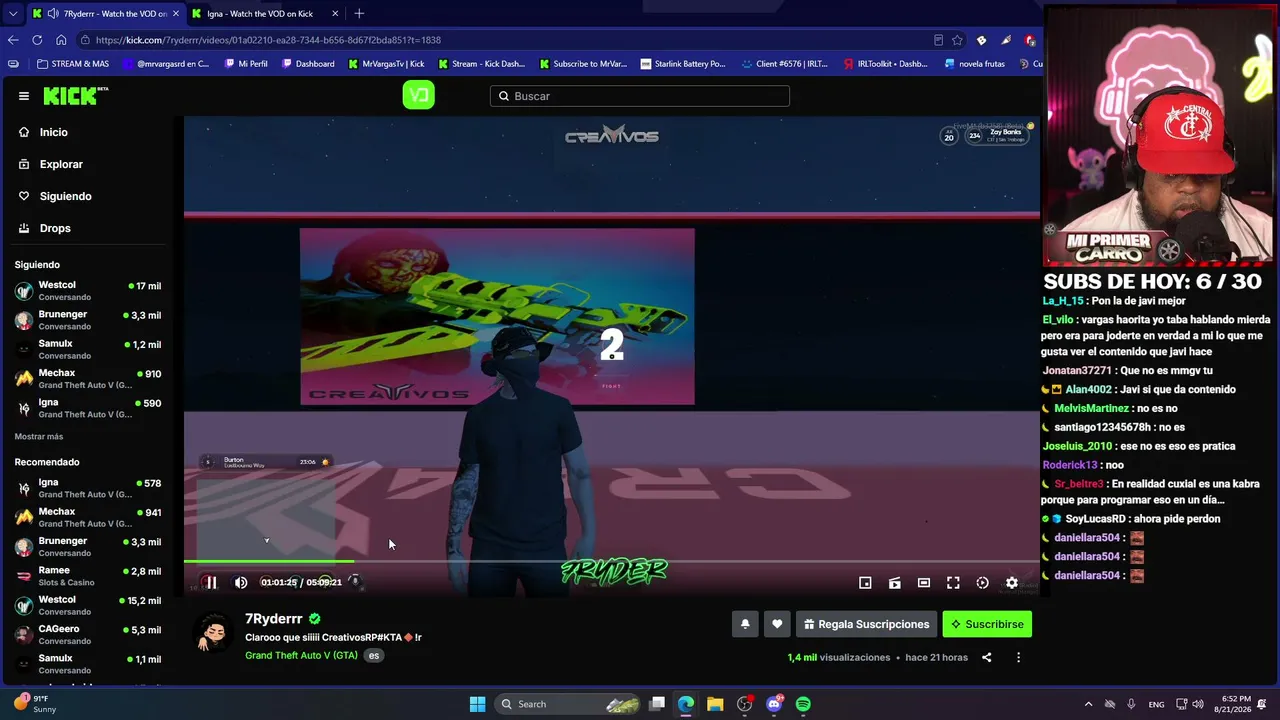Click the green VJ icon button
Screen dimensions: 1280x720
(418, 95)
